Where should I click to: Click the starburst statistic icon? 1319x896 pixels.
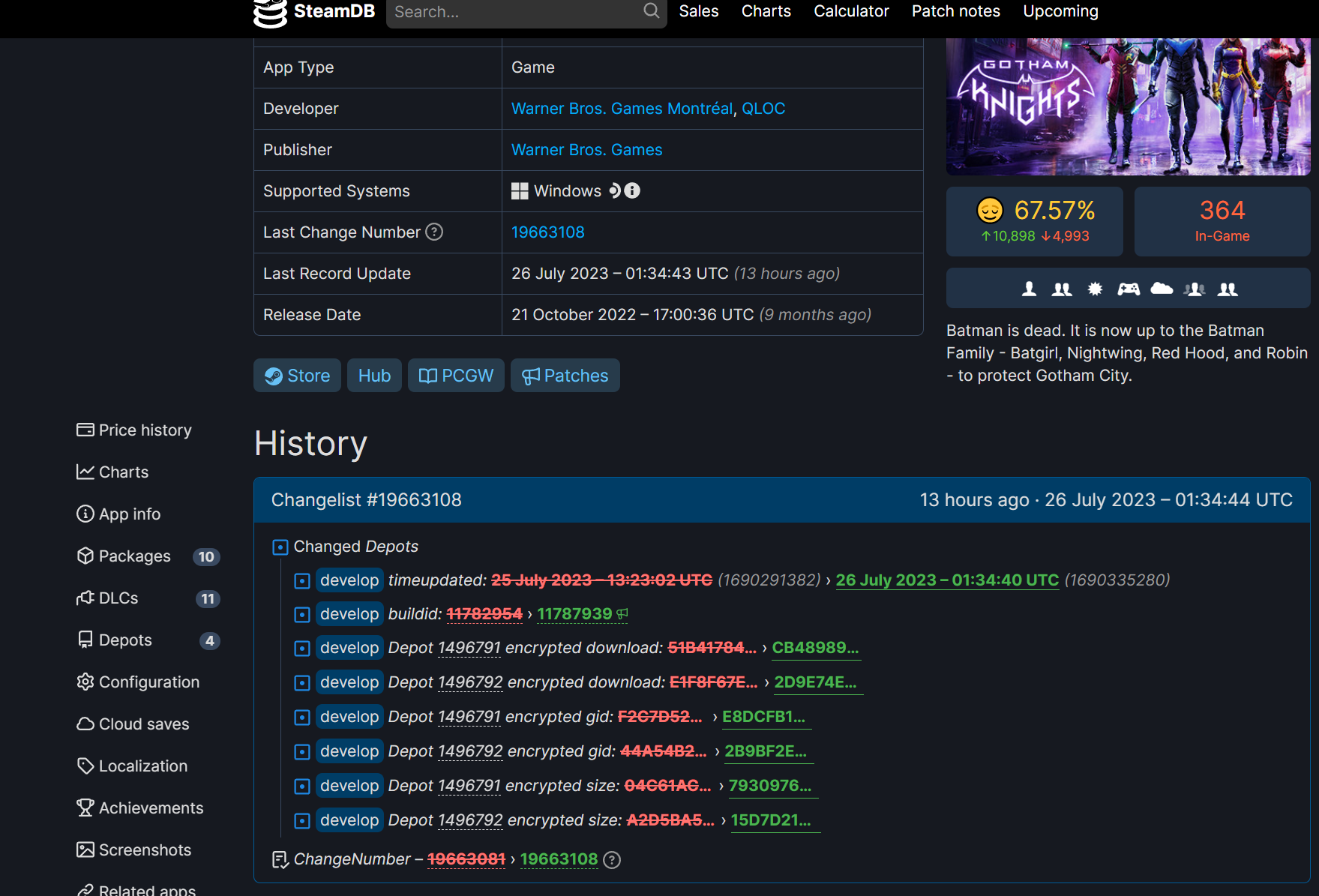pyautogui.click(x=1095, y=288)
